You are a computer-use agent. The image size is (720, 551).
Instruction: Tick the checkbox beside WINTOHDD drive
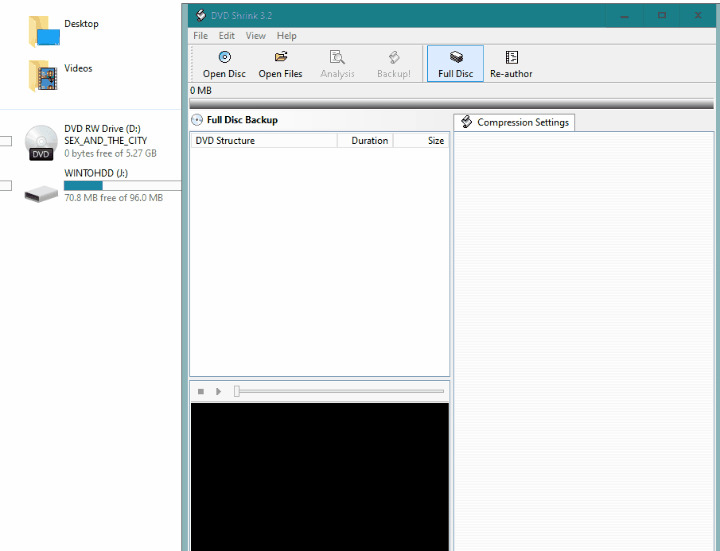click(x=6, y=186)
